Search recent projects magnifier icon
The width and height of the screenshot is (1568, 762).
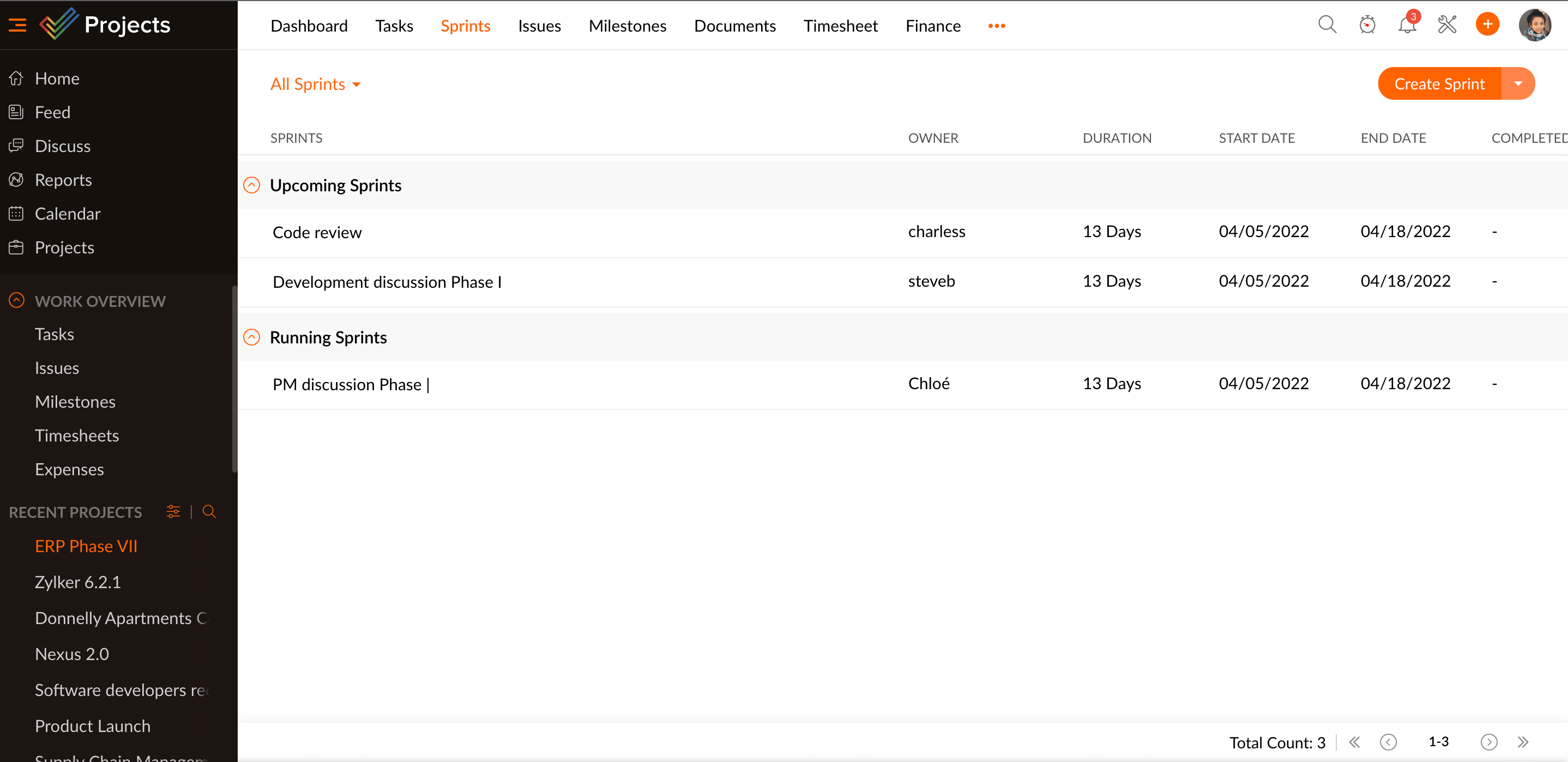point(209,512)
